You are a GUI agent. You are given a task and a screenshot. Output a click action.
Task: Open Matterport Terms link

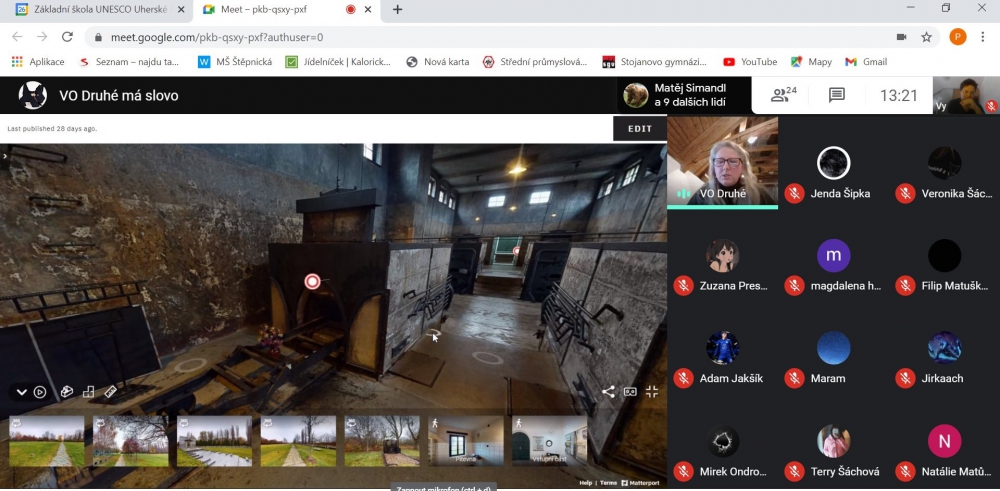(x=608, y=483)
